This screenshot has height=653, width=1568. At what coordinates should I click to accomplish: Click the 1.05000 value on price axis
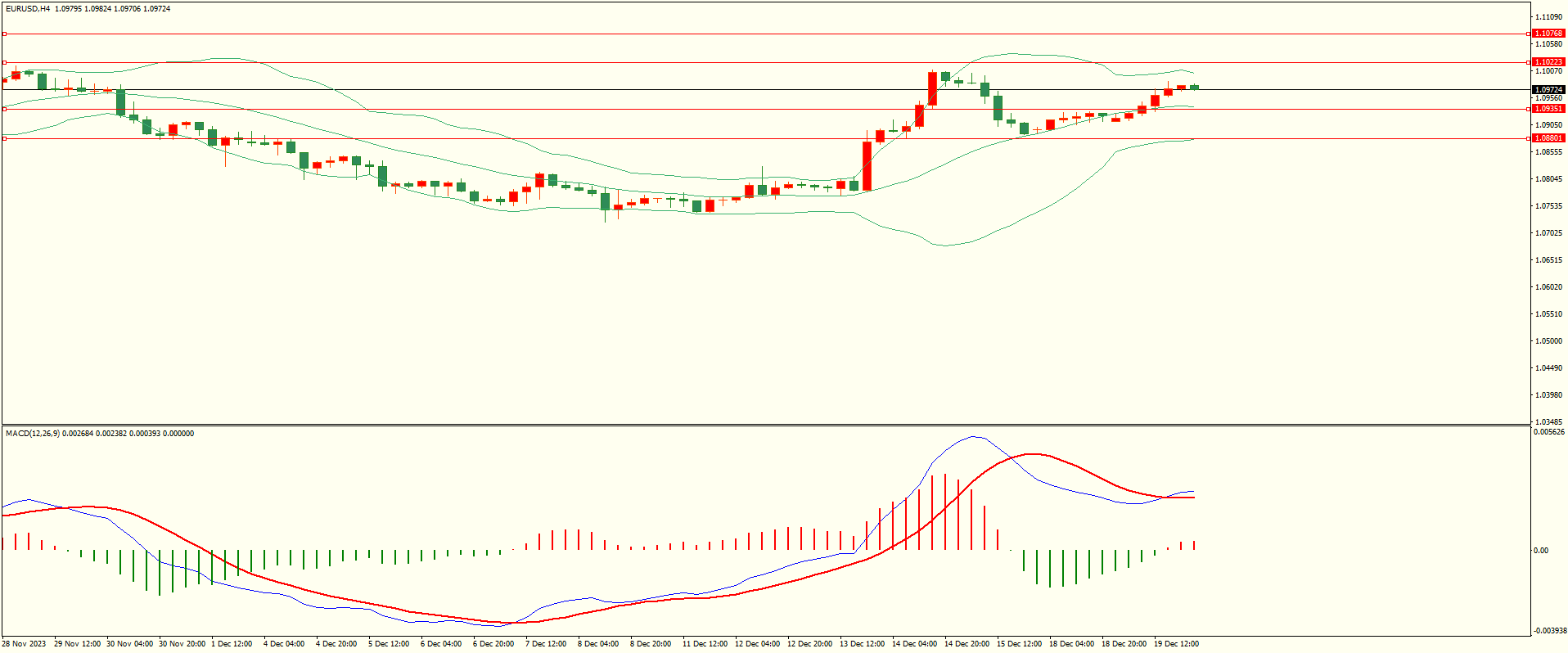(x=1548, y=341)
